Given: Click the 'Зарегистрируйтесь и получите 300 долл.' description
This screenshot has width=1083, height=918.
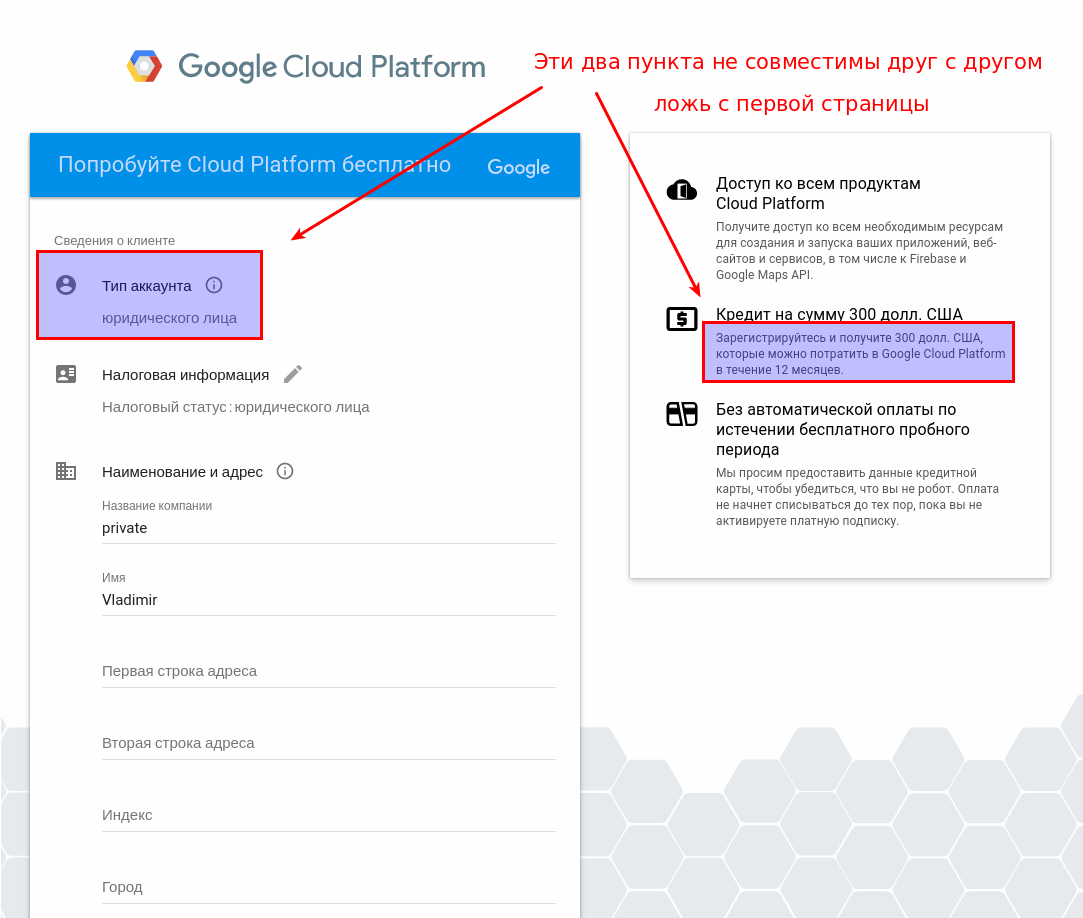Looking at the screenshot, I should 860,354.
